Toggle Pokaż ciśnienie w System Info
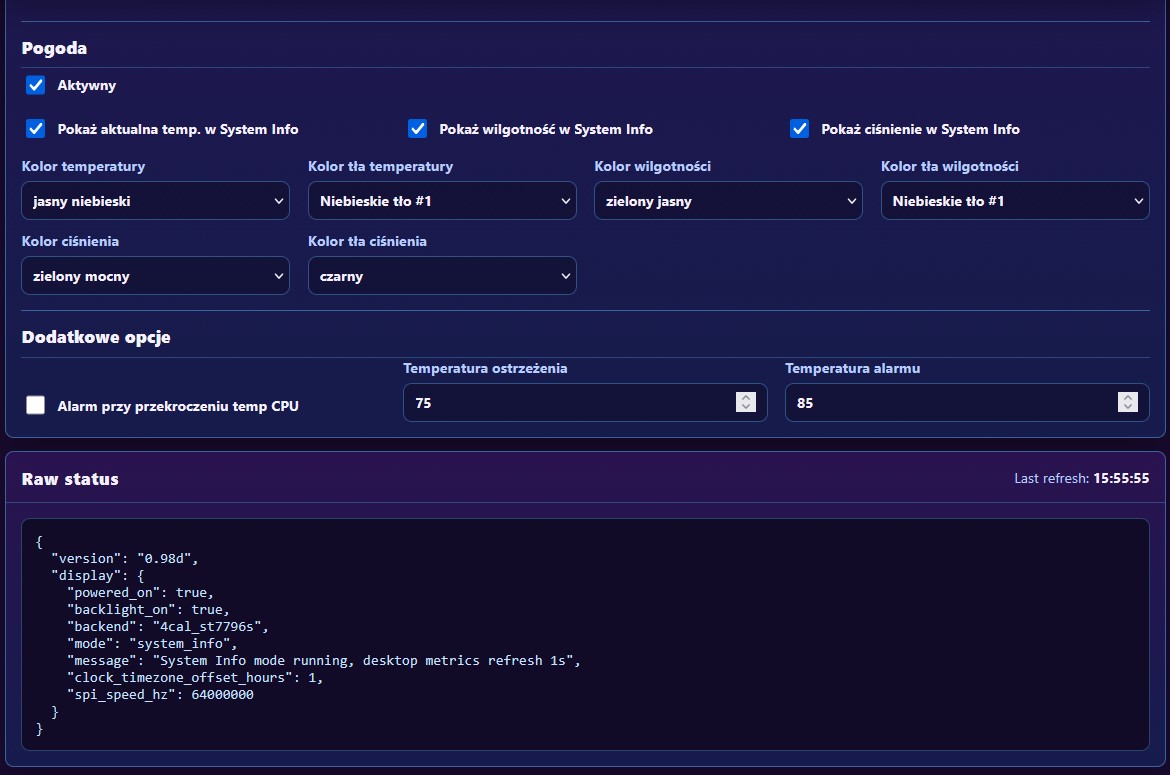This screenshot has height=775, width=1170. coord(799,129)
